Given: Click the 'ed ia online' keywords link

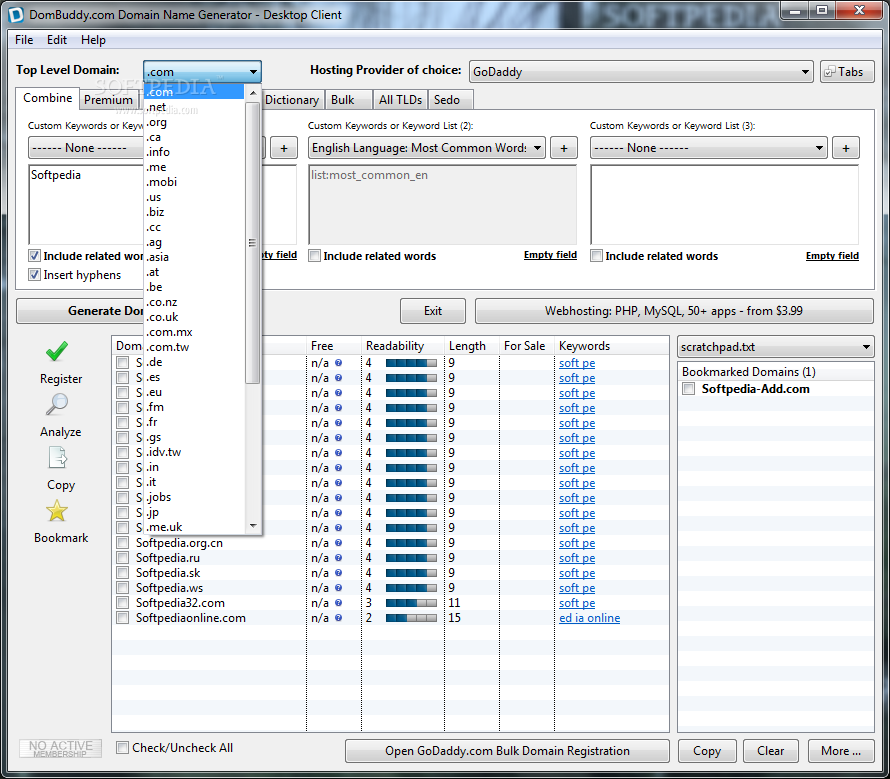Looking at the screenshot, I should pyautogui.click(x=589, y=618).
